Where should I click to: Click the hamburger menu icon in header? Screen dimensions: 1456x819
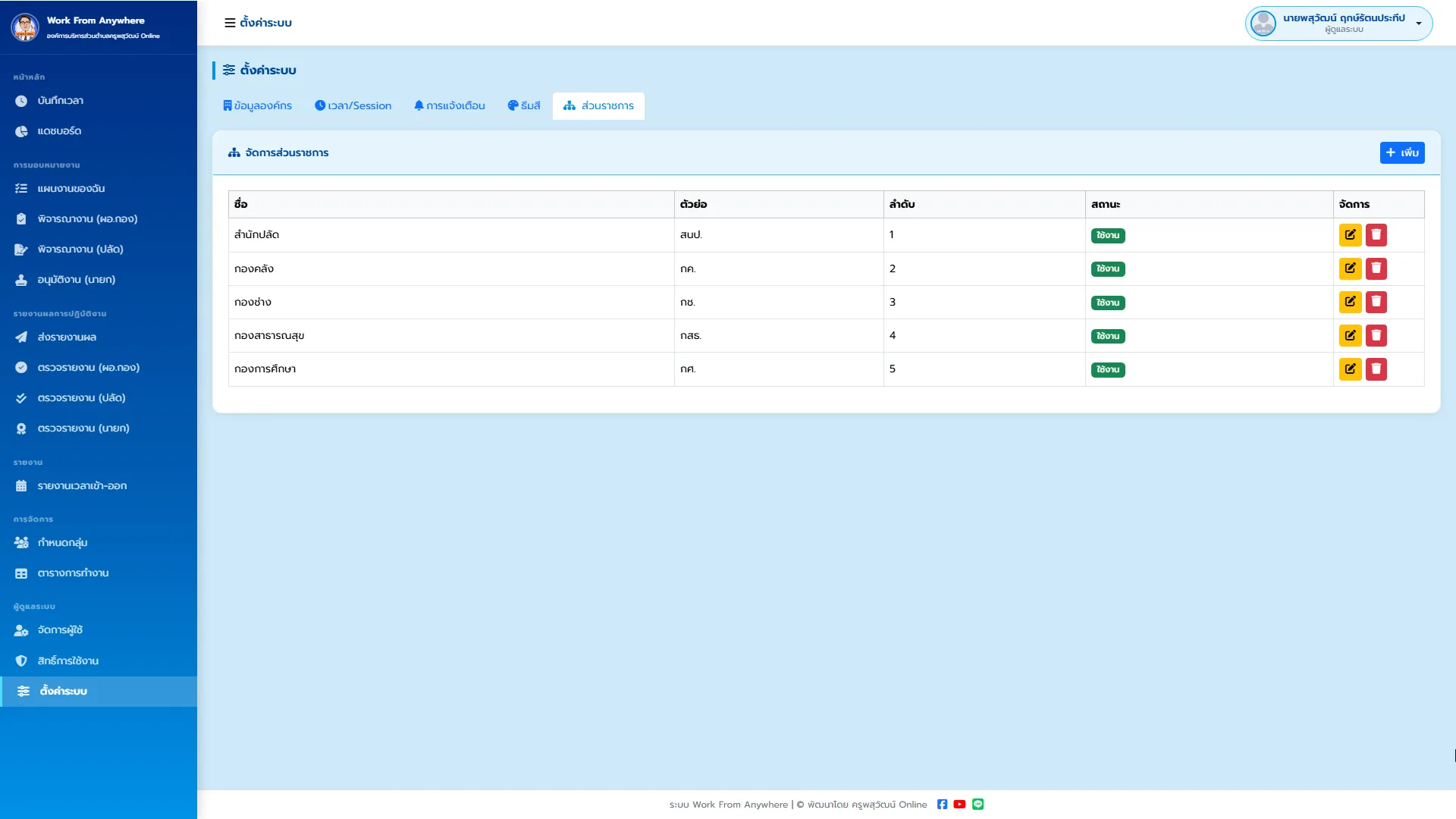point(230,23)
